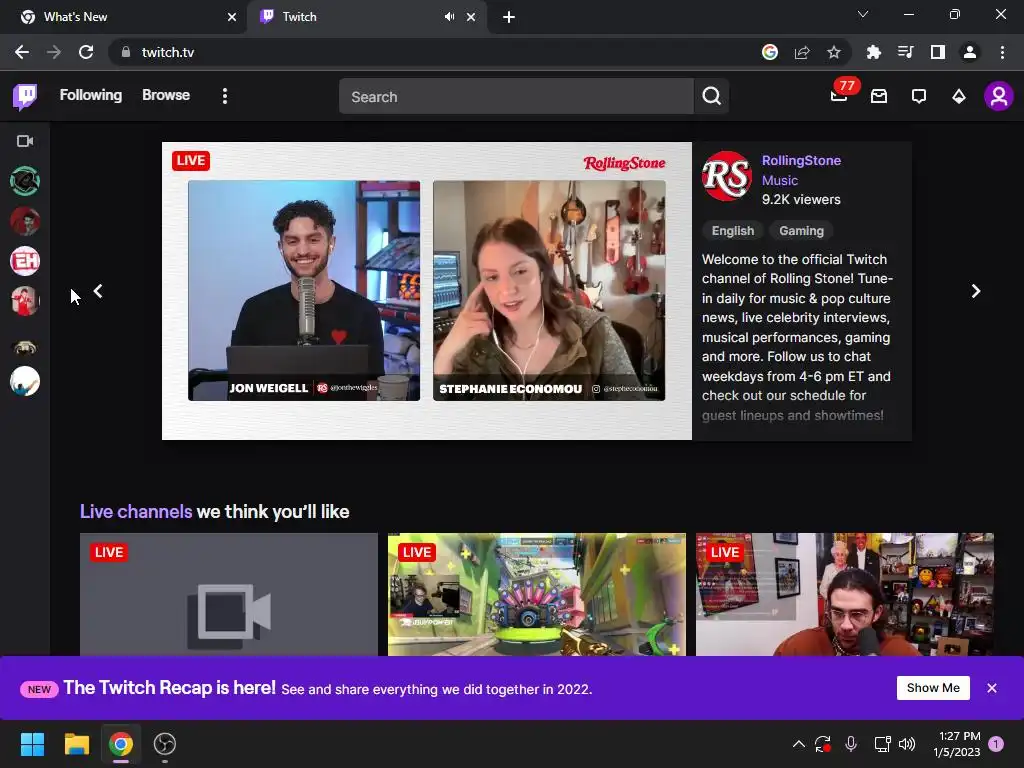Select the English tag
The width and height of the screenshot is (1024, 768).
point(733,231)
